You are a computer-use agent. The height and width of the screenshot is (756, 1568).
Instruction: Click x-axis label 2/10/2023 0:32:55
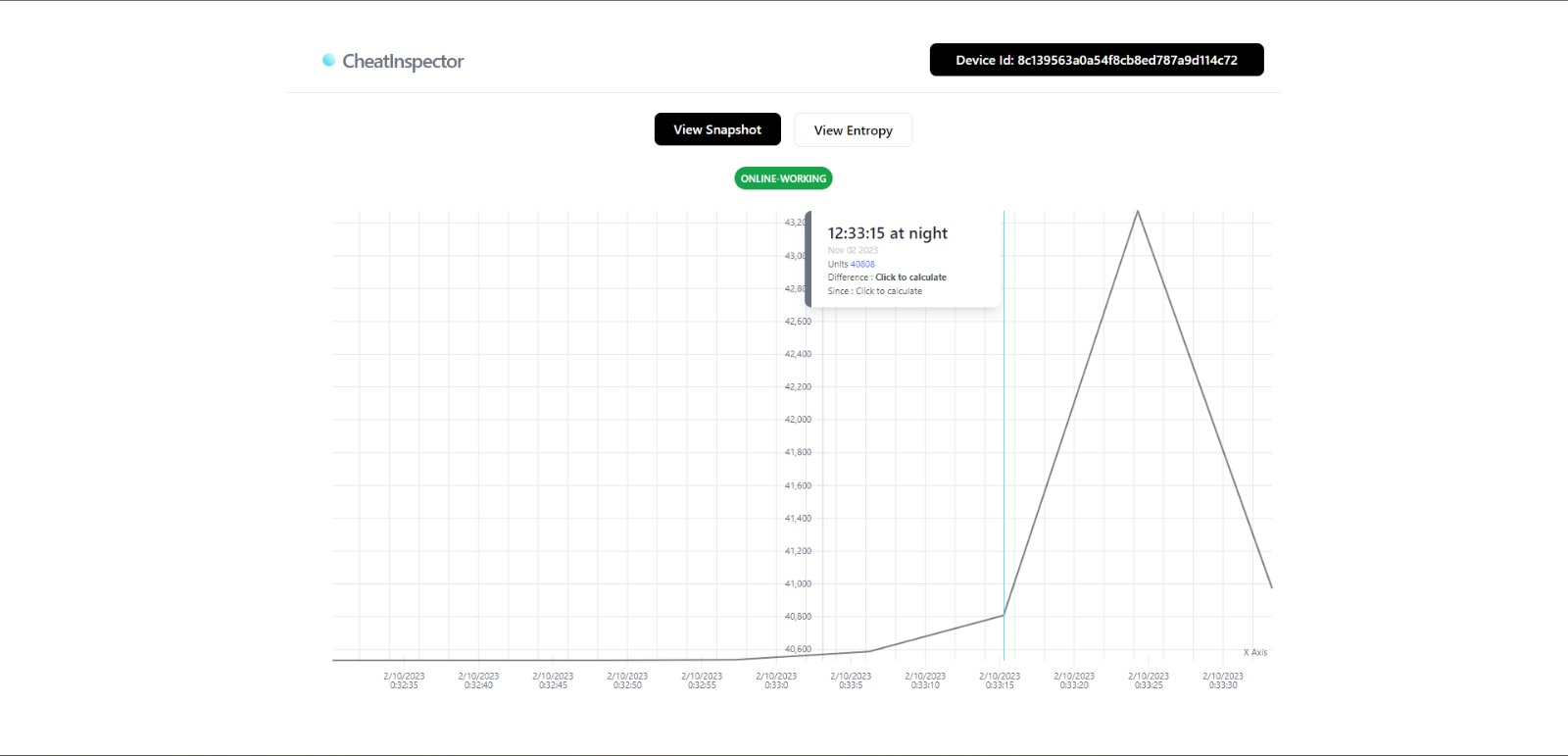click(x=702, y=680)
